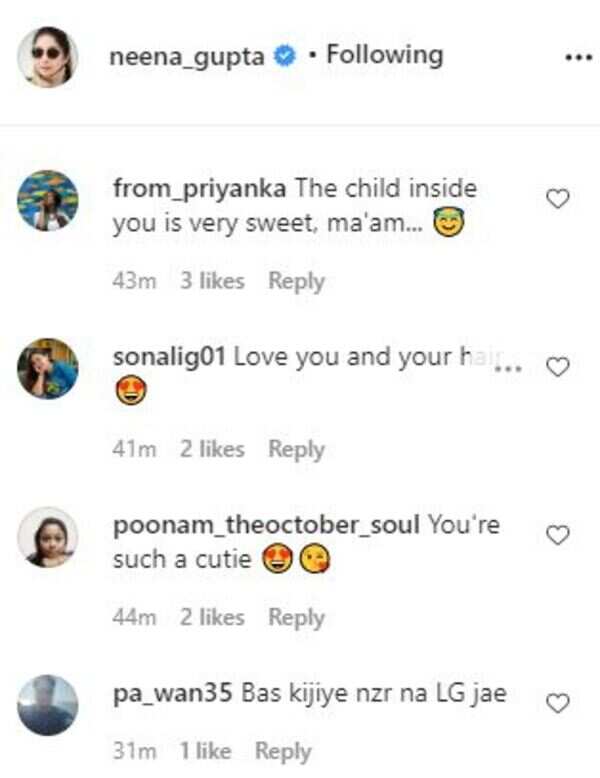Reply to from_priyanka's comment

[x=296, y=281]
